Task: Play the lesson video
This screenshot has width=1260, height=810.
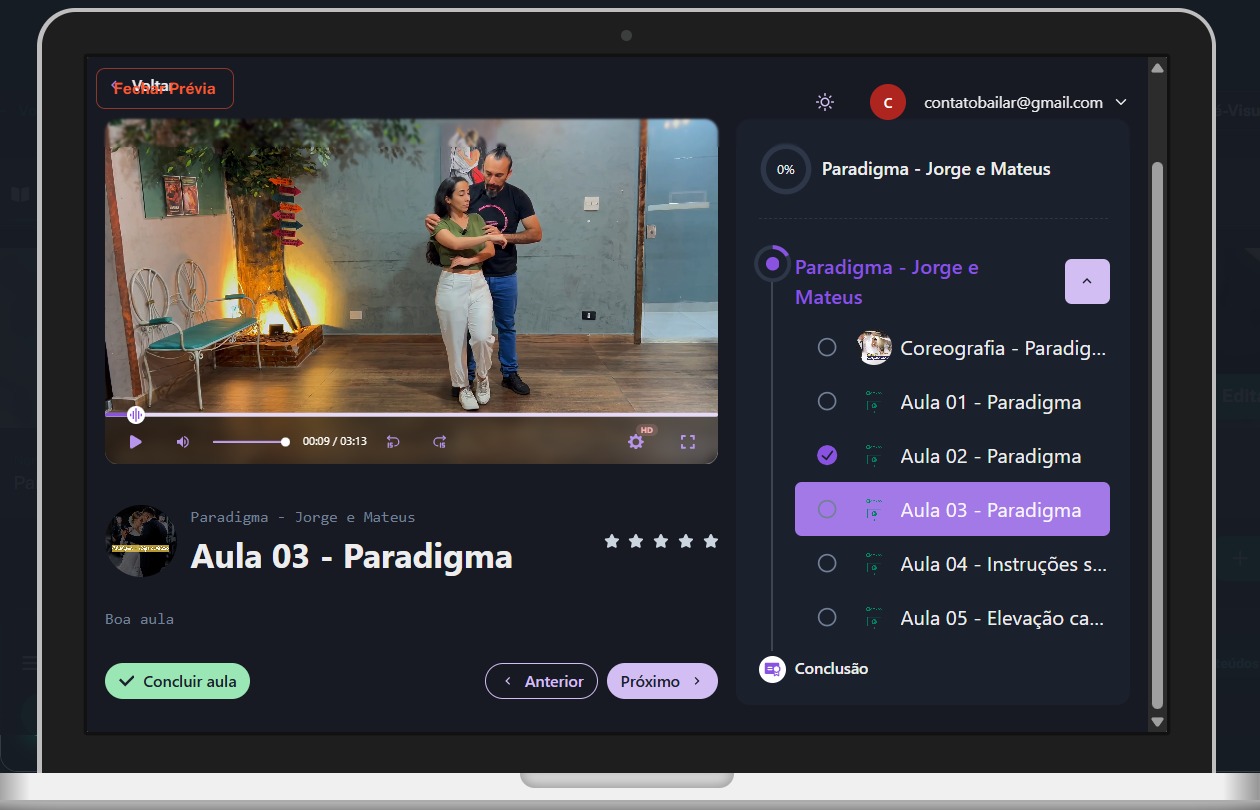Action: click(136, 442)
